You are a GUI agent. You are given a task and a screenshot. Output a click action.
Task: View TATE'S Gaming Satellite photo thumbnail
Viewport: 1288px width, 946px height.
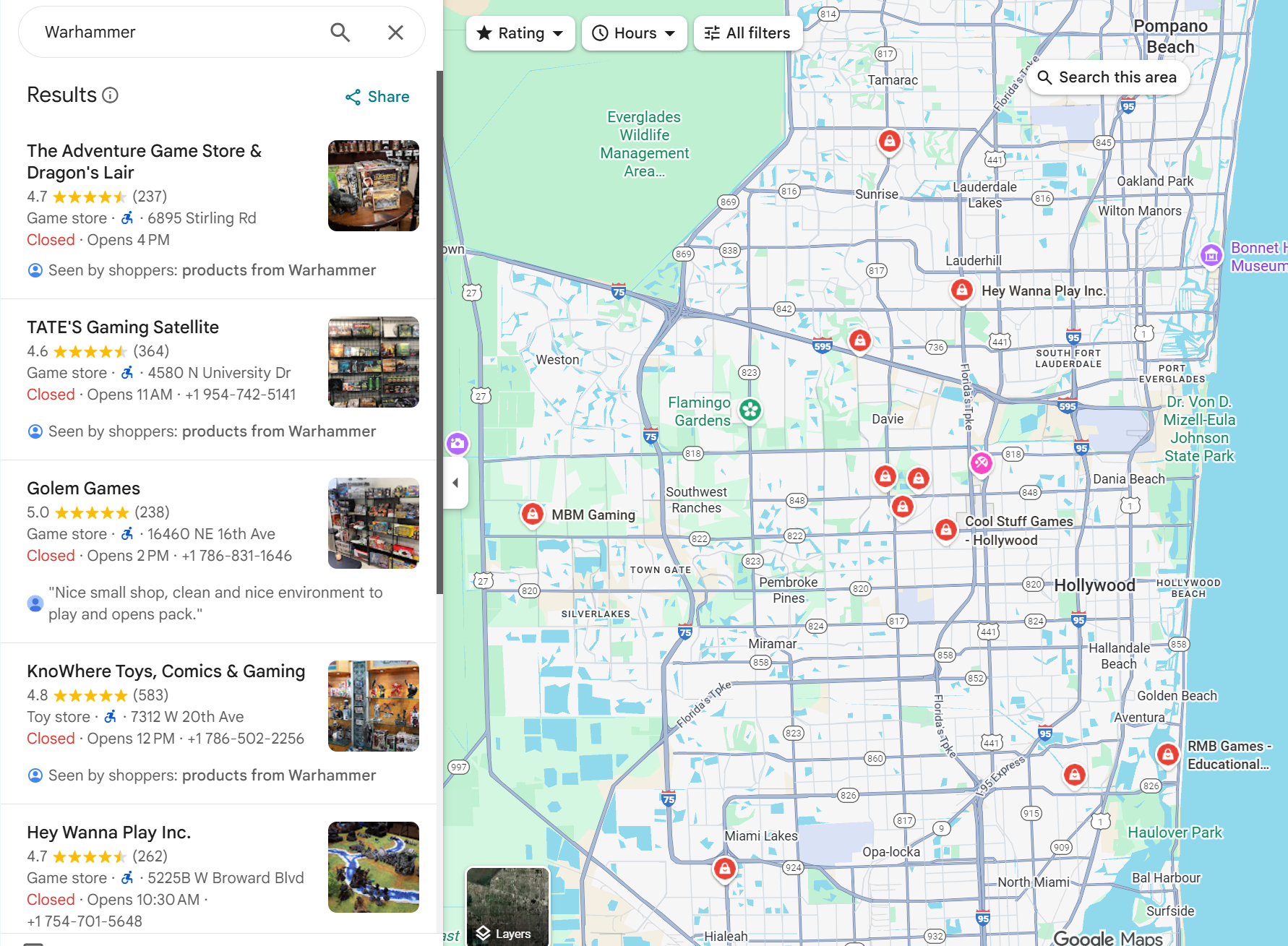tap(374, 362)
